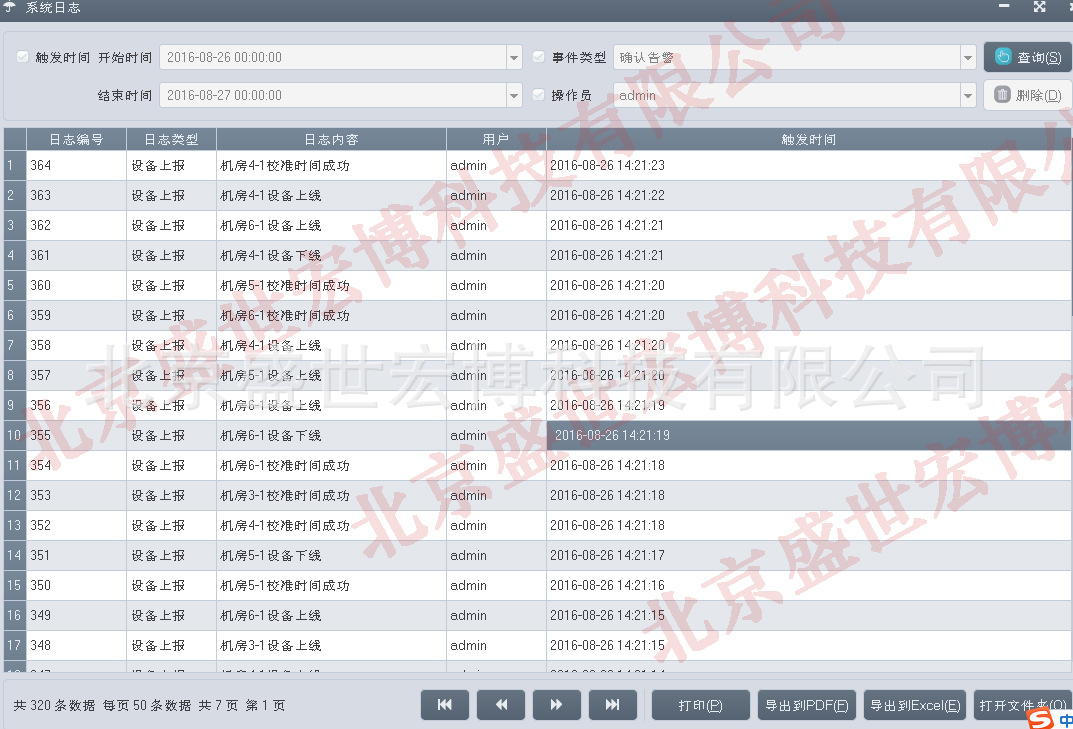Viewport: 1073px width, 729px height.
Task: Click 机房6-1设备上线 in log 362
Action: click(270, 225)
